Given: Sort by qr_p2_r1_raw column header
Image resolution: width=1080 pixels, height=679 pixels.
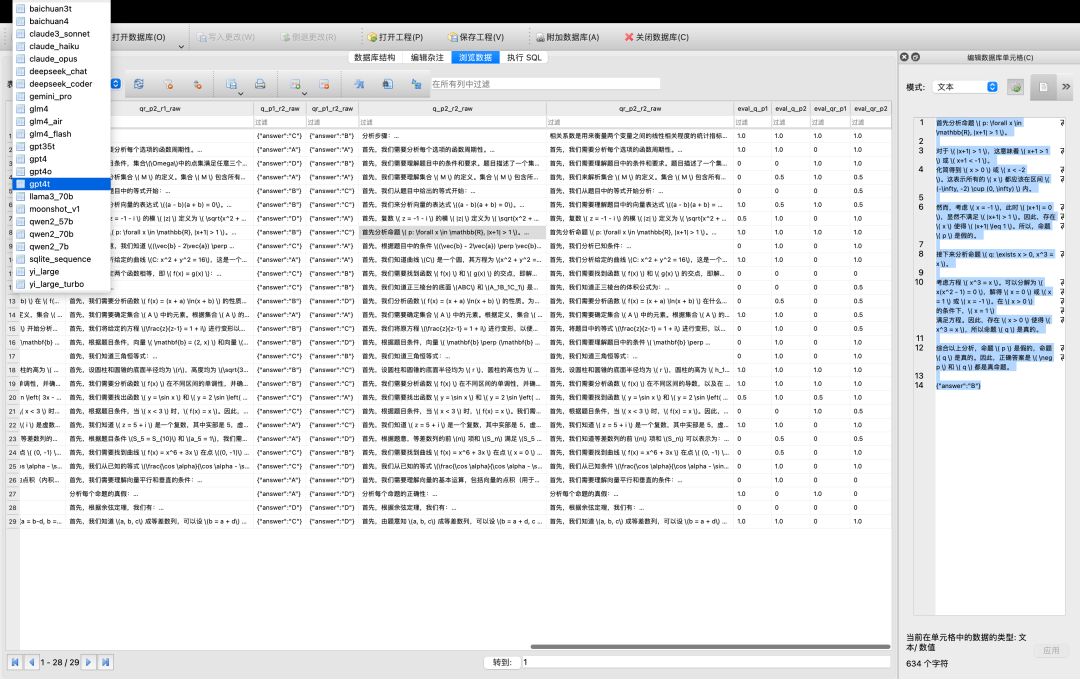Looking at the screenshot, I should [159, 108].
